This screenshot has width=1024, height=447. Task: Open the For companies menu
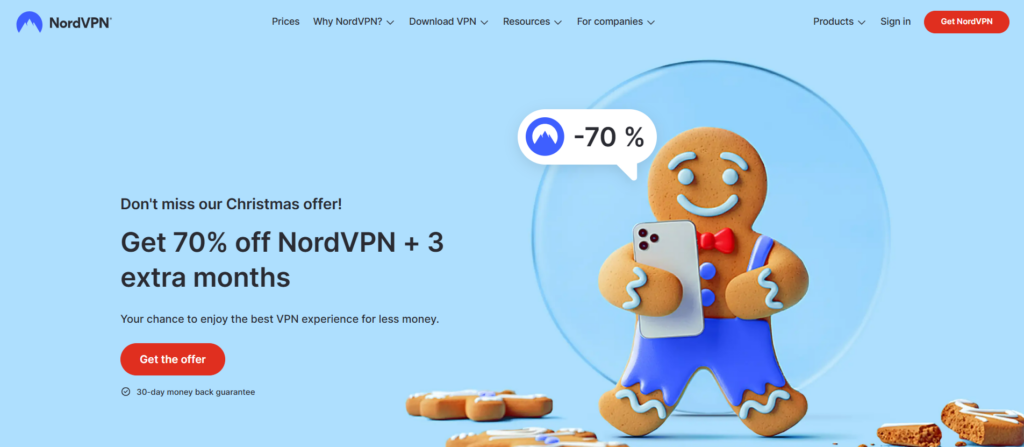pos(616,22)
